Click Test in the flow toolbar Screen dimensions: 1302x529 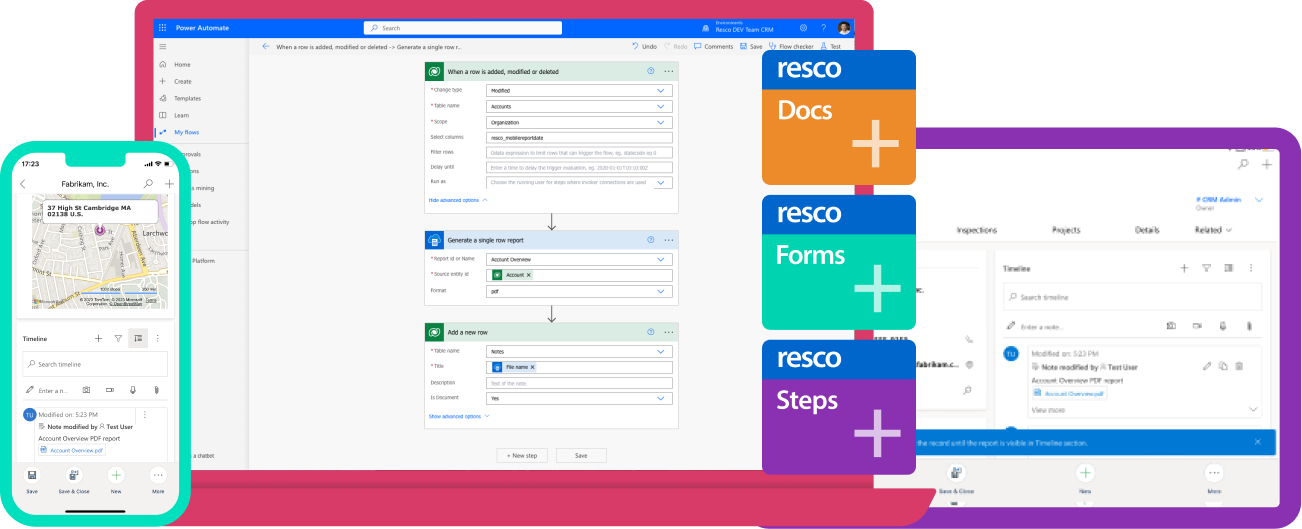point(831,46)
